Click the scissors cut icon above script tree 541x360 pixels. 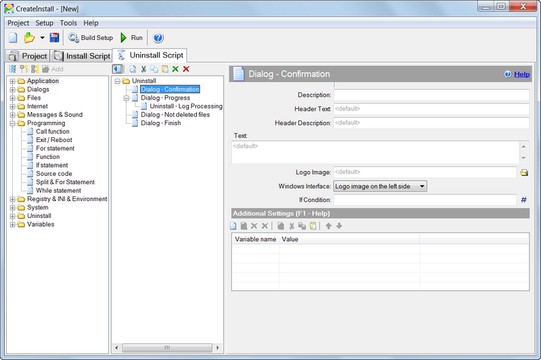coord(144,69)
